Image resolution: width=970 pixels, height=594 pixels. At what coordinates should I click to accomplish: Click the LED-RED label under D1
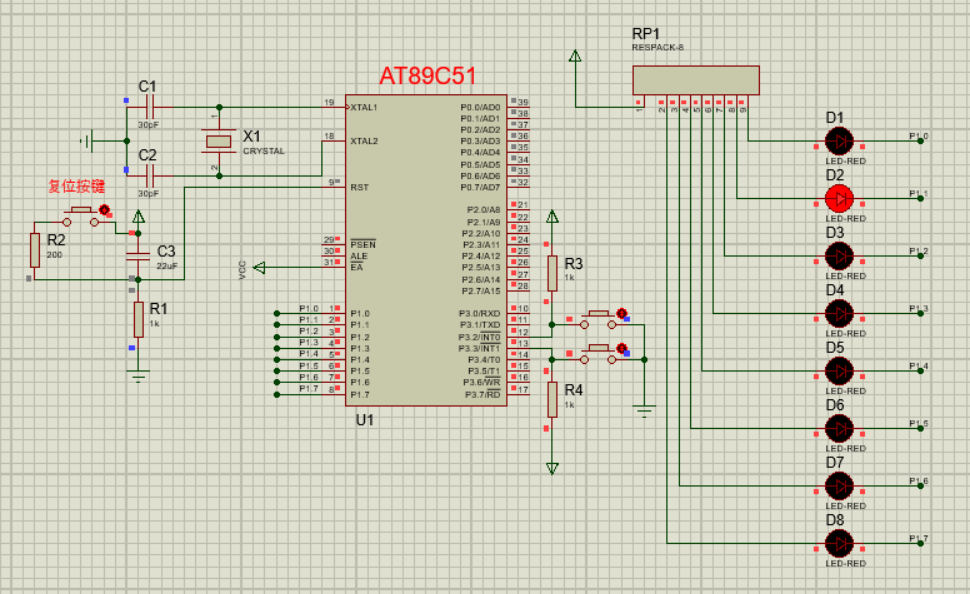[x=846, y=161]
